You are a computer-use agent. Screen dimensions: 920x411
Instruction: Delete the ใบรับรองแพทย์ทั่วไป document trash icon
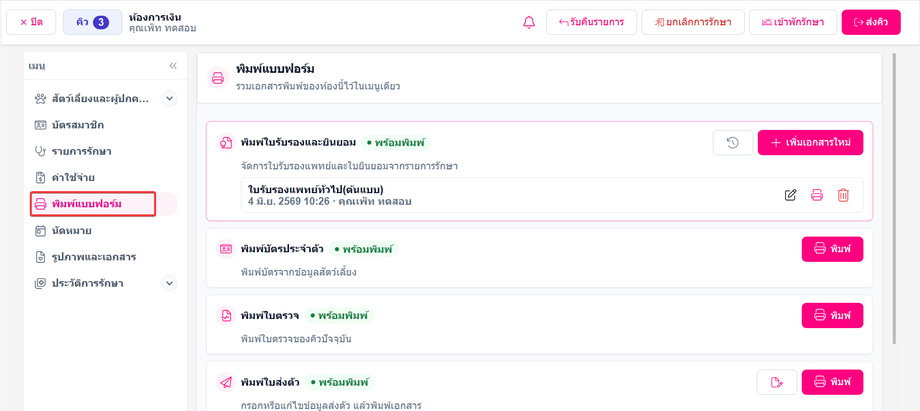coord(843,195)
